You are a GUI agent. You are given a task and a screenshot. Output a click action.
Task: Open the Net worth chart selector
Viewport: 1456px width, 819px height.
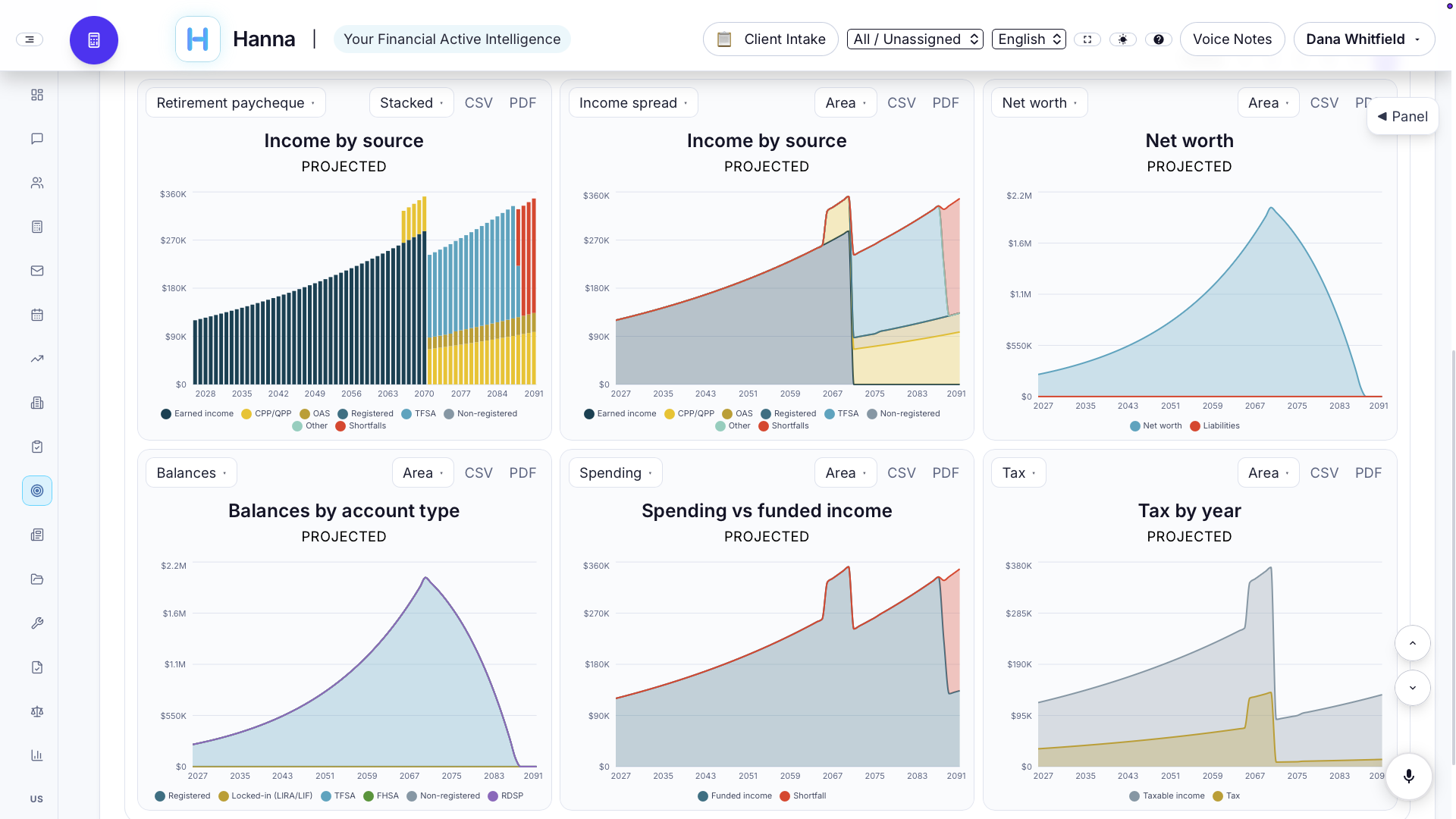point(1040,102)
